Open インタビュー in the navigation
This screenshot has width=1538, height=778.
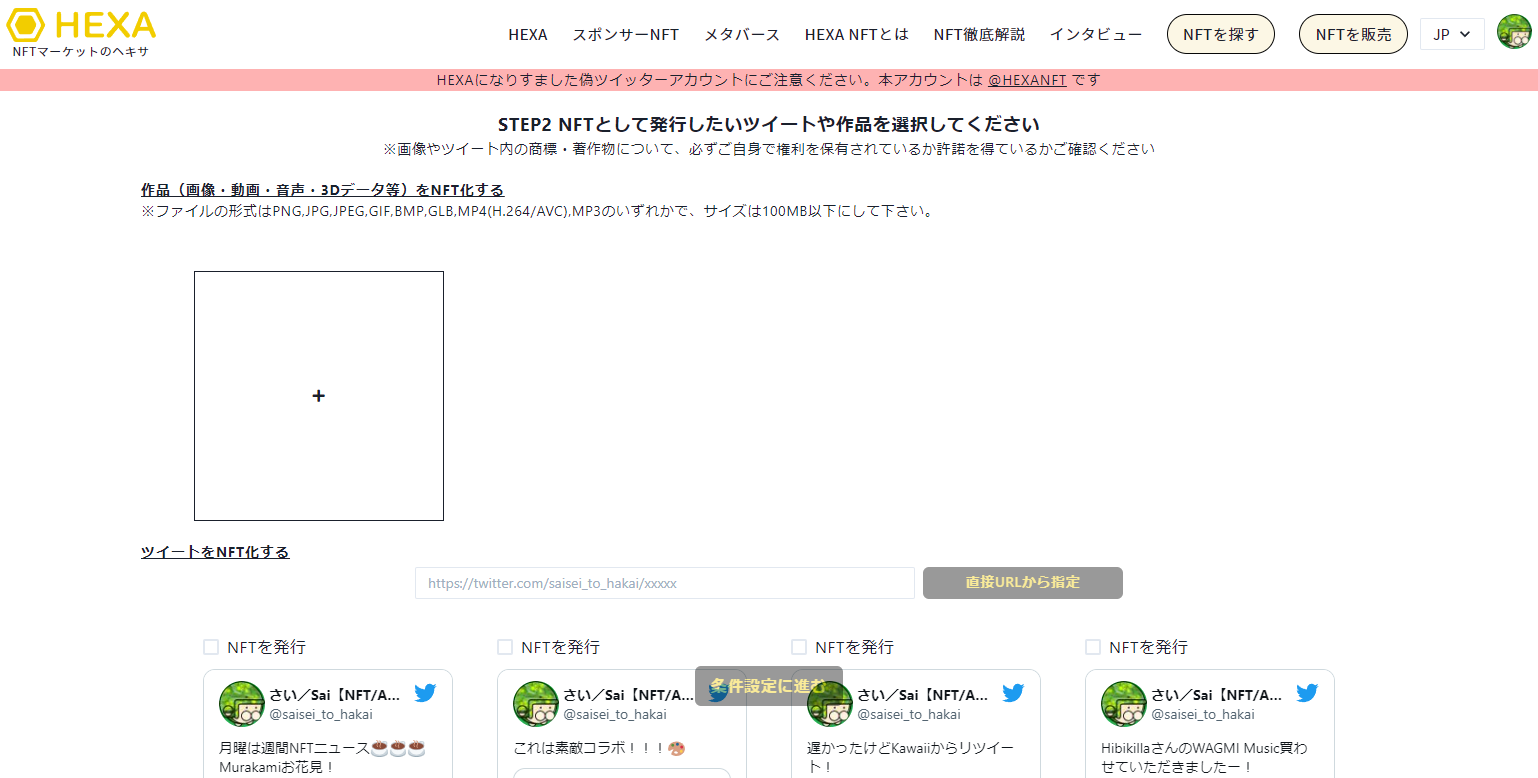(x=1096, y=34)
